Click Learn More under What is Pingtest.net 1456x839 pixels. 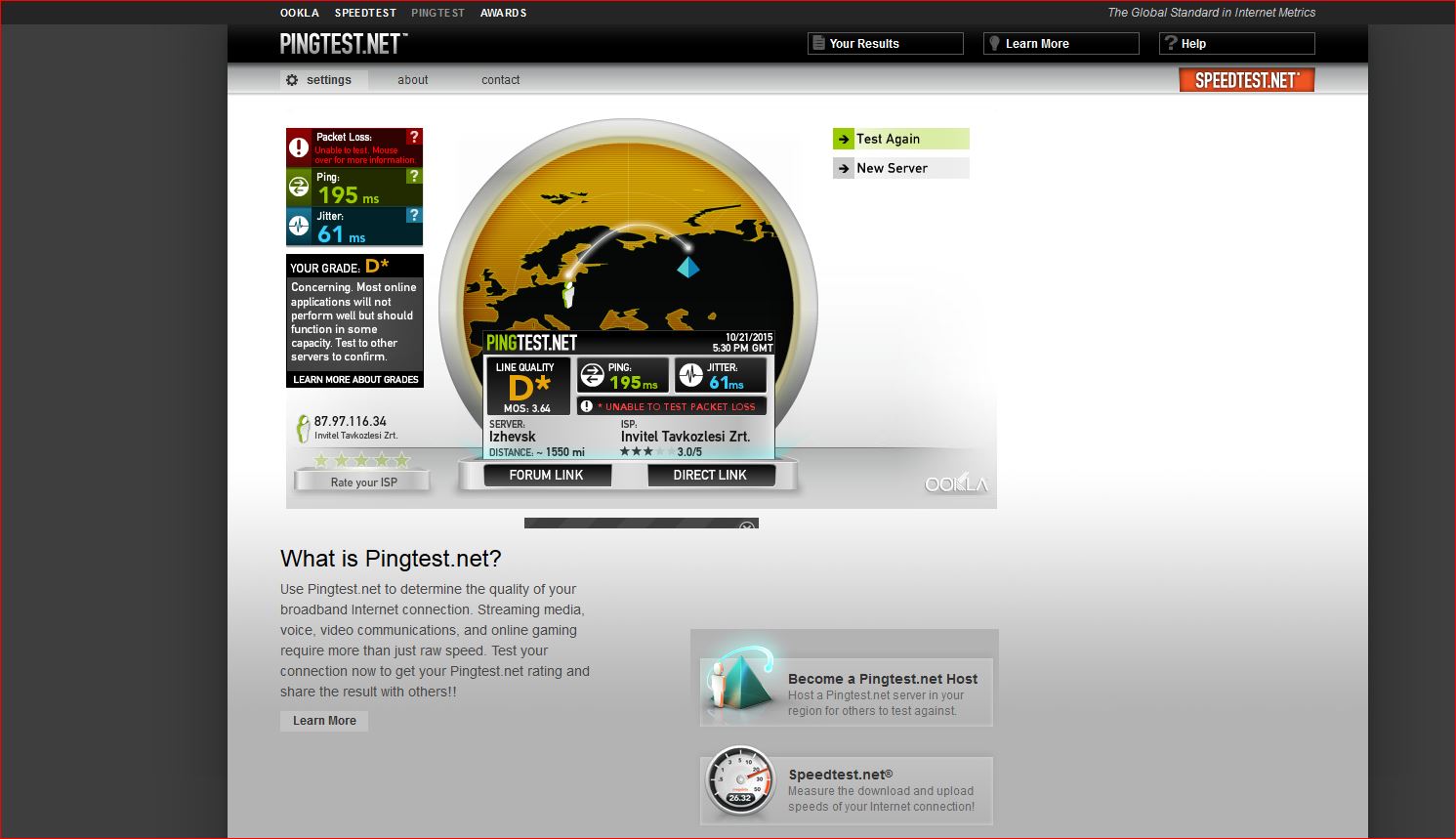pos(324,721)
